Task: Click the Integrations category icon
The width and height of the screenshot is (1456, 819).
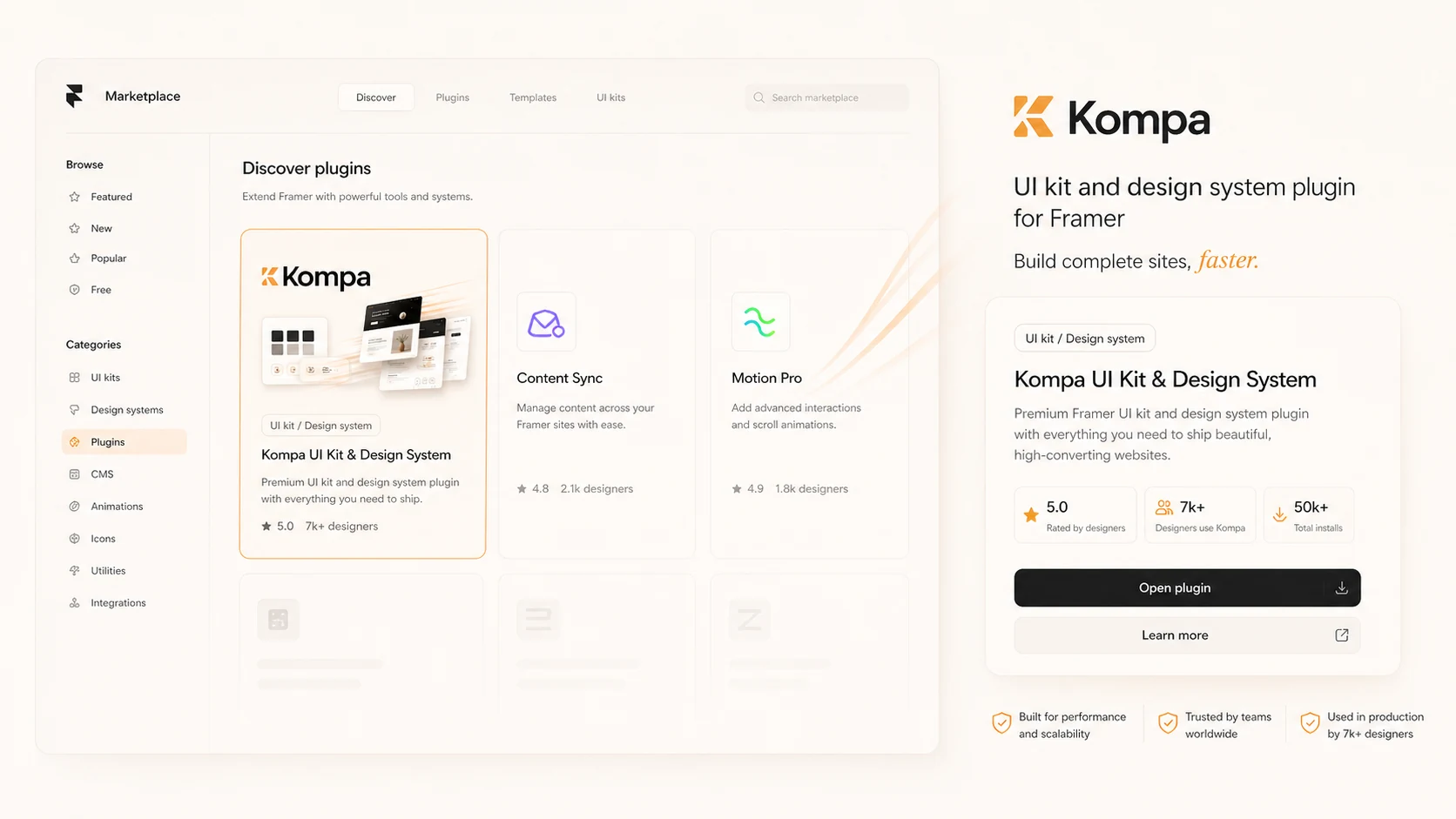Action: click(x=75, y=603)
